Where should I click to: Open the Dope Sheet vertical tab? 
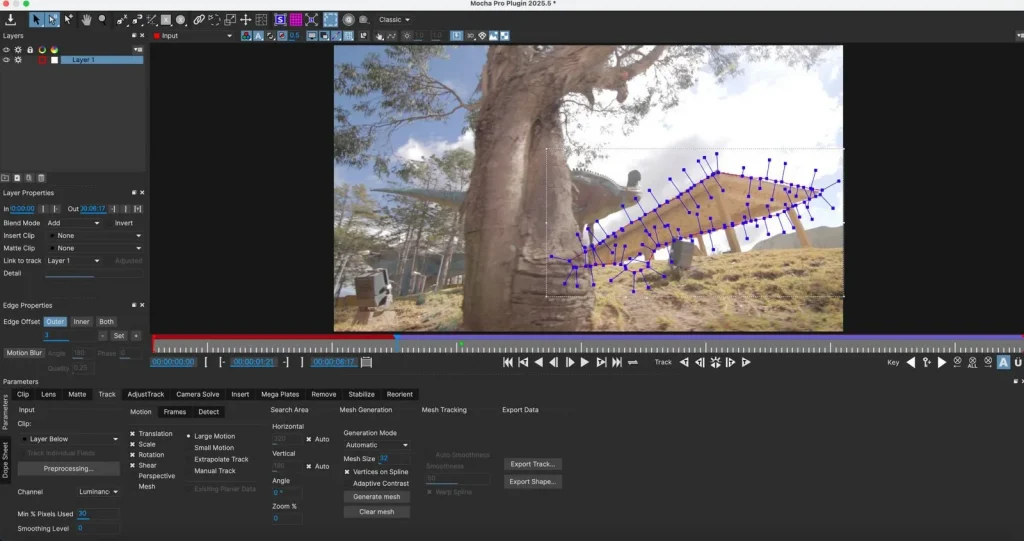5,460
